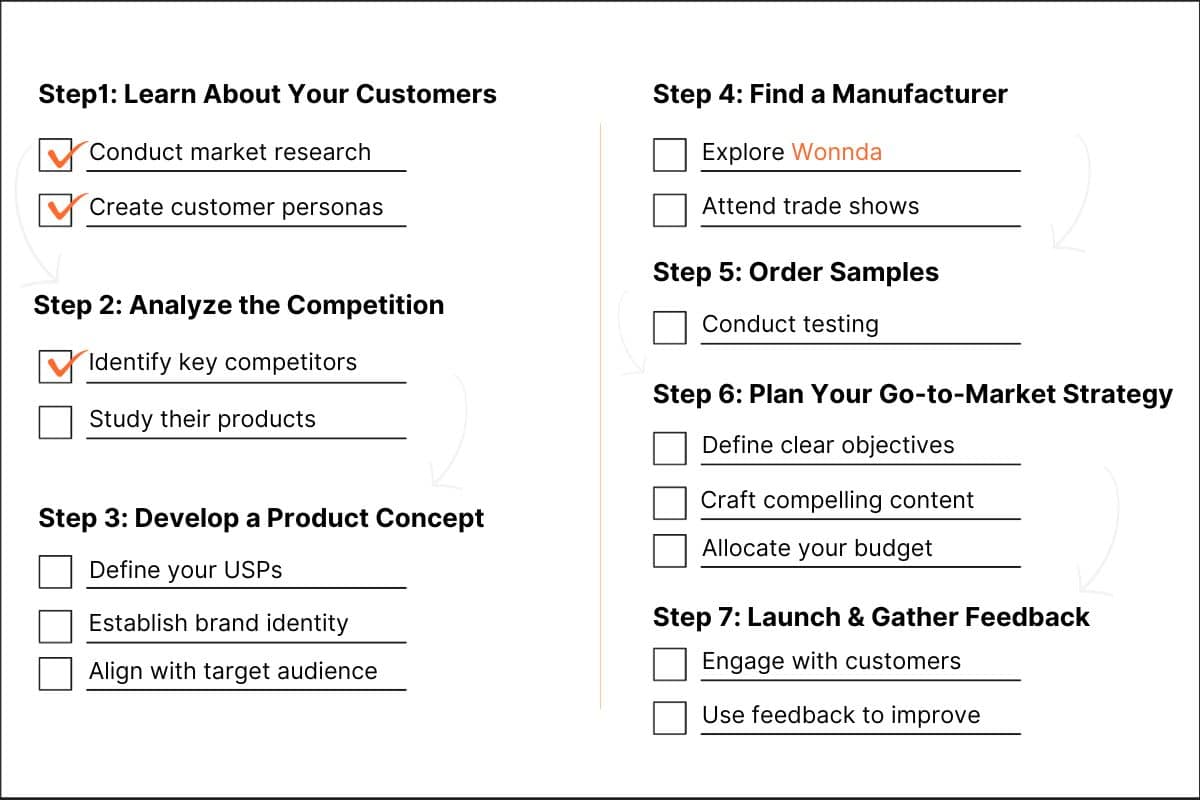Tick Craft compelling content checkbox
The height and width of the screenshot is (800, 1200).
pos(670,502)
